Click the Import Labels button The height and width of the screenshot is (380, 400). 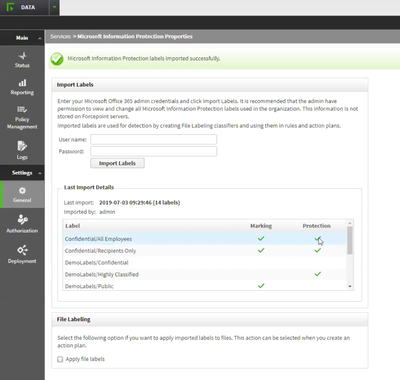[117, 163]
